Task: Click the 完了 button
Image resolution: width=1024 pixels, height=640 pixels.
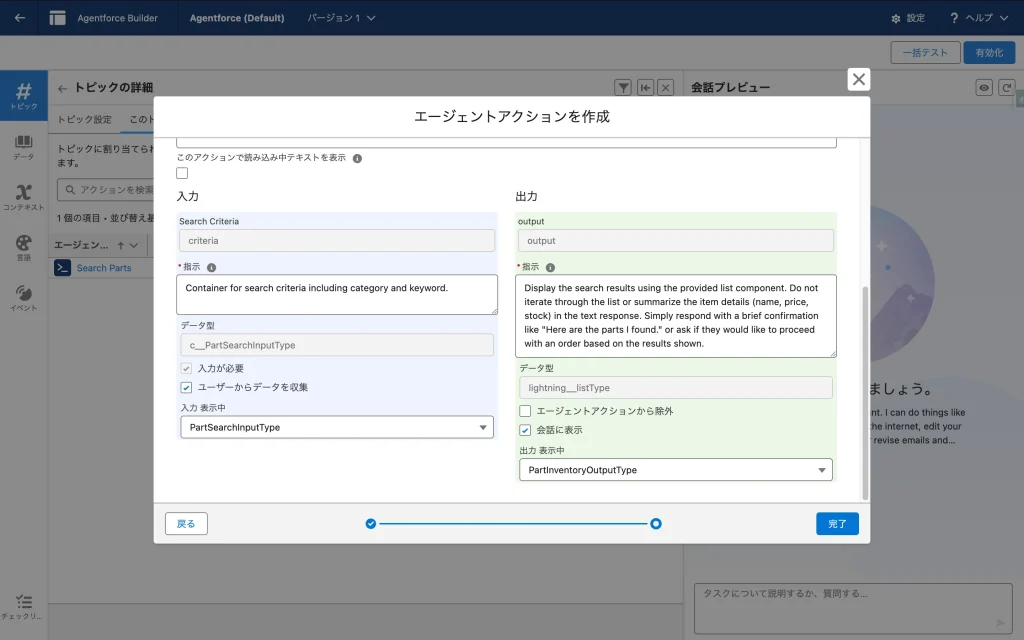Action: (x=837, y=523)
